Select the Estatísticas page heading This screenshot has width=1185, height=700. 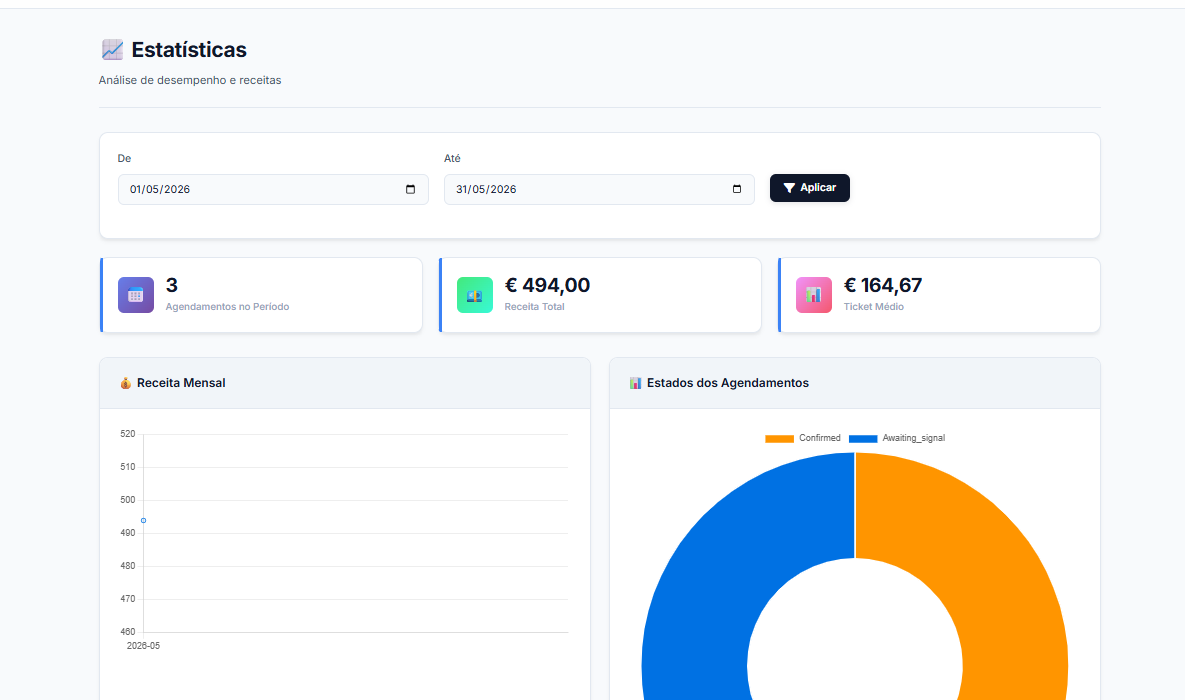[x=189, y=50]
